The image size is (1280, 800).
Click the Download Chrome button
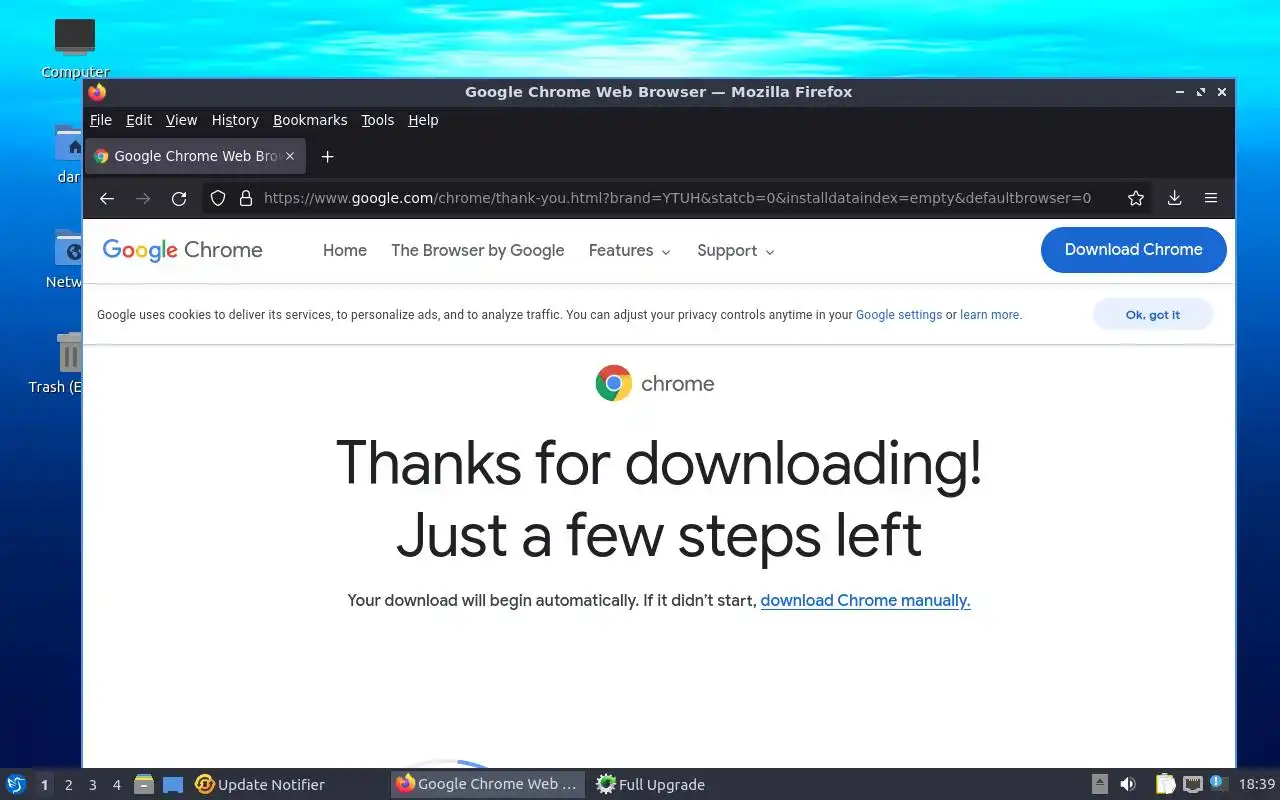point(1133,250)
